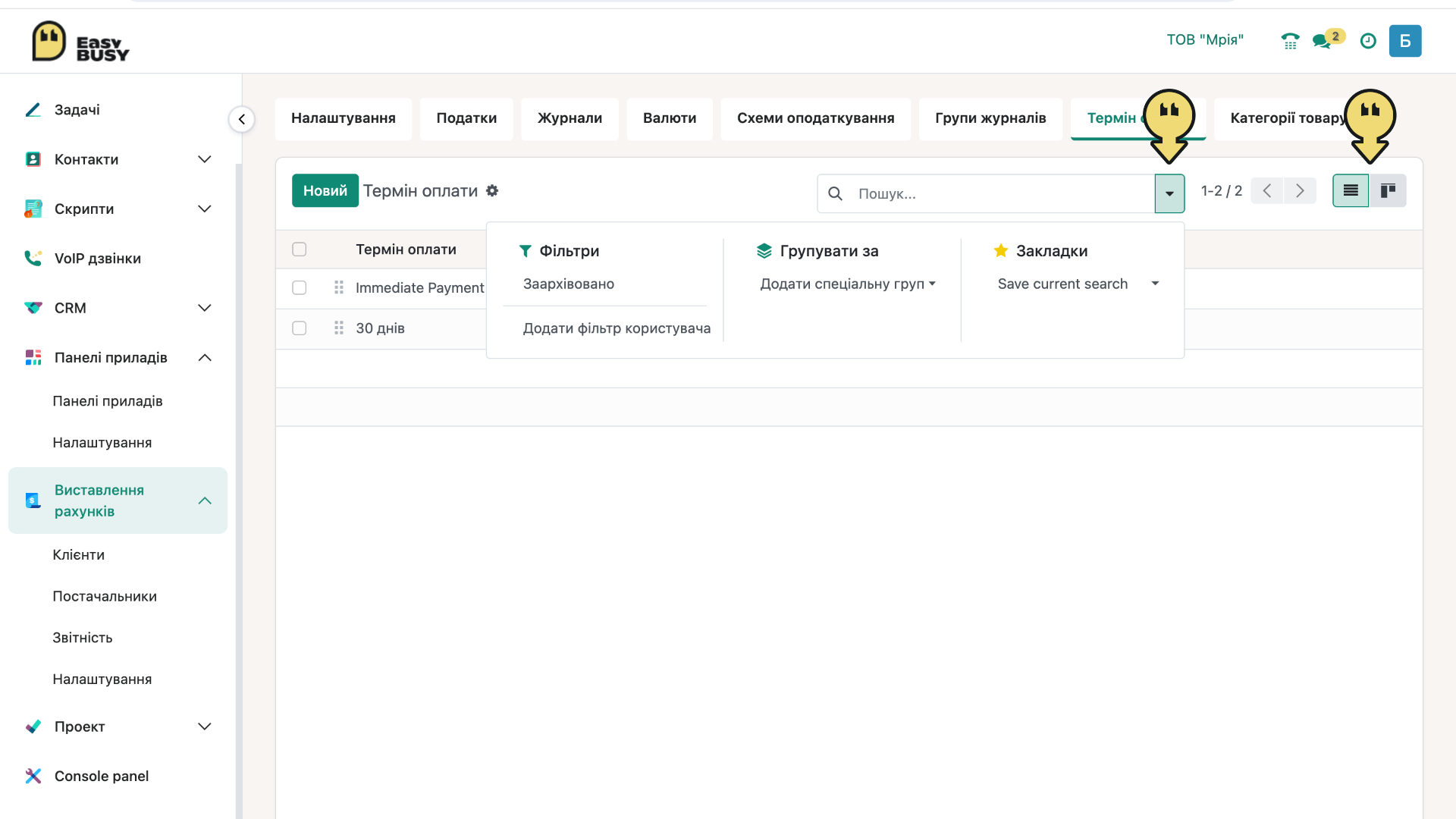This screenshot has width=1456, height=819.
Task: Click the Групувати за layers icon
Action: [764, 250]
